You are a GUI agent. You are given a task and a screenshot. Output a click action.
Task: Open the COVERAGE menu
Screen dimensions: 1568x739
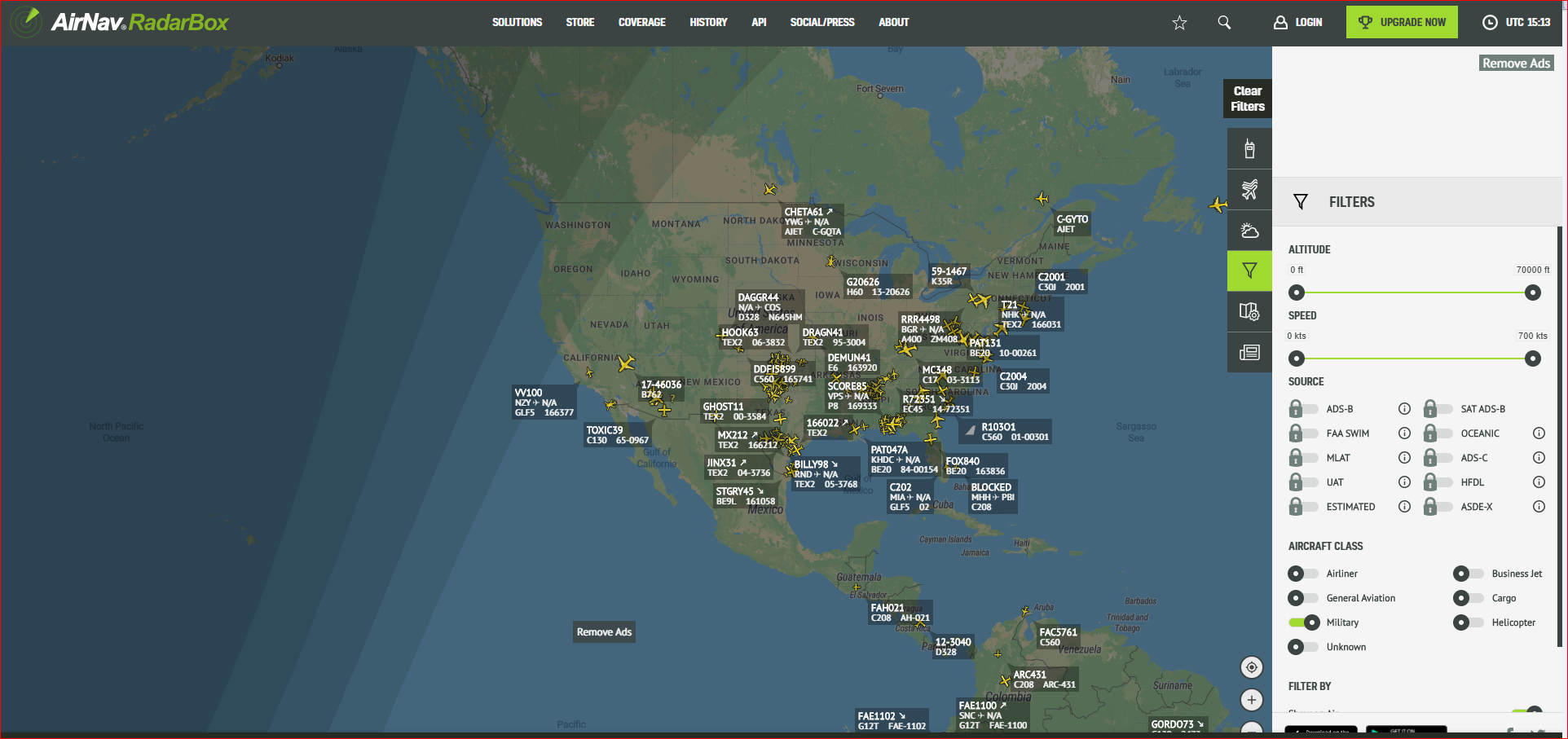[642, 23]
